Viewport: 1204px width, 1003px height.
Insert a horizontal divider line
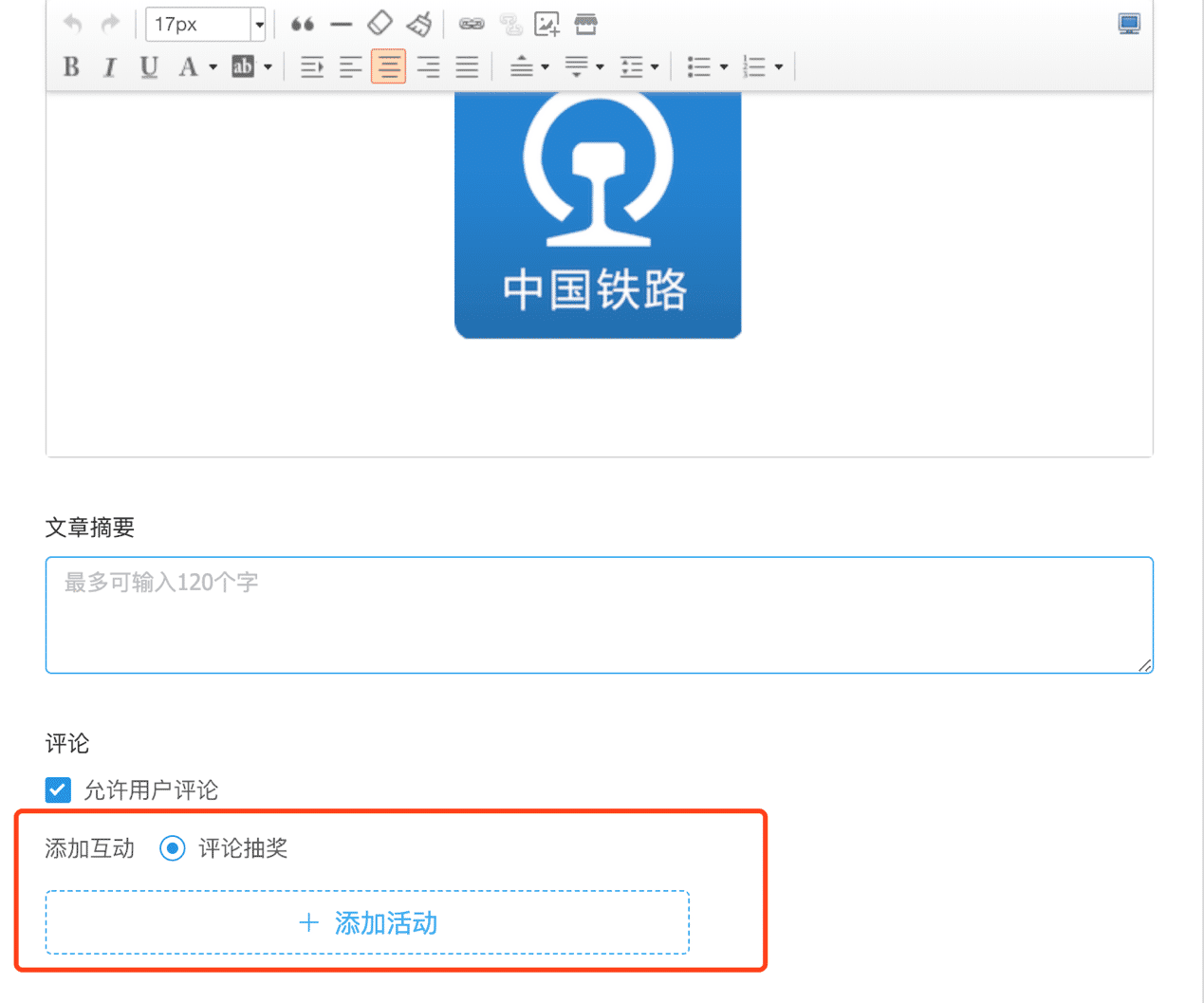pyautogui.click(x=341, y=24)
